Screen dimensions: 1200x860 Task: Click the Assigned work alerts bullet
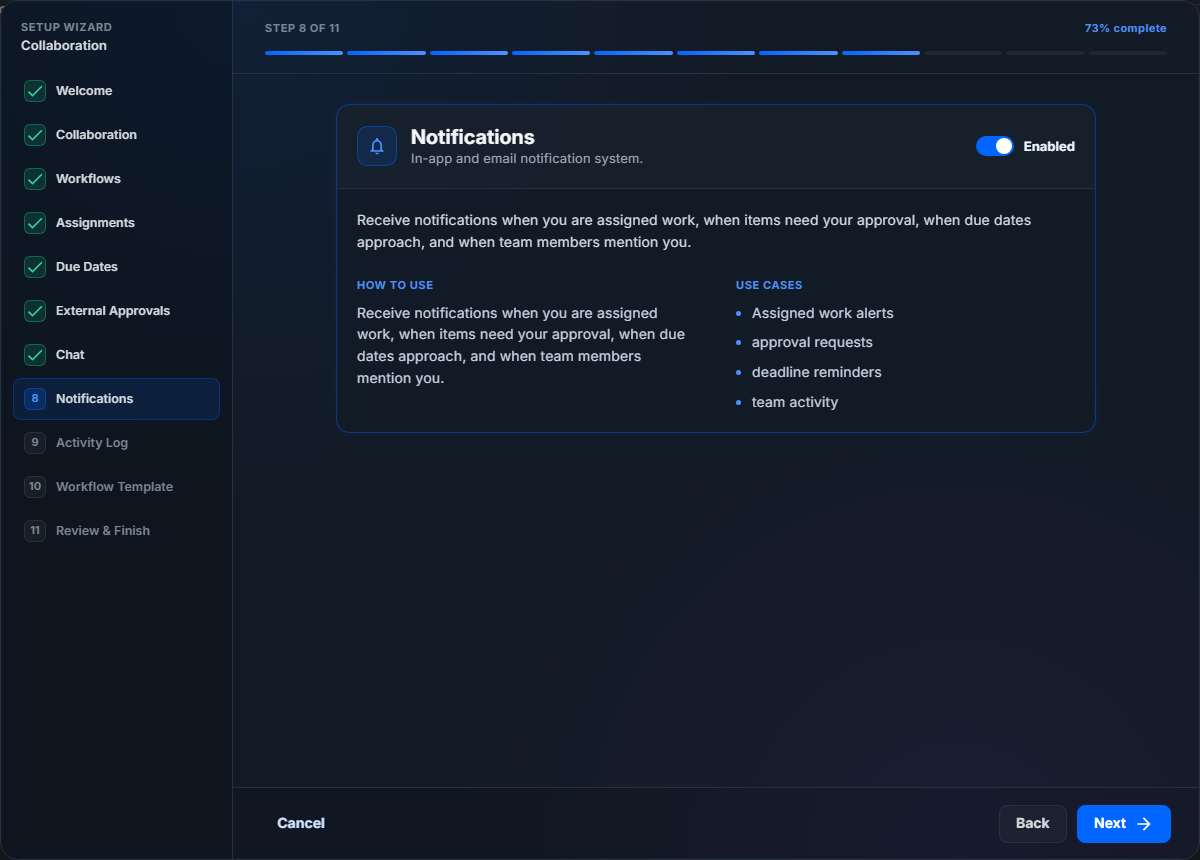(x=823, y=313)
